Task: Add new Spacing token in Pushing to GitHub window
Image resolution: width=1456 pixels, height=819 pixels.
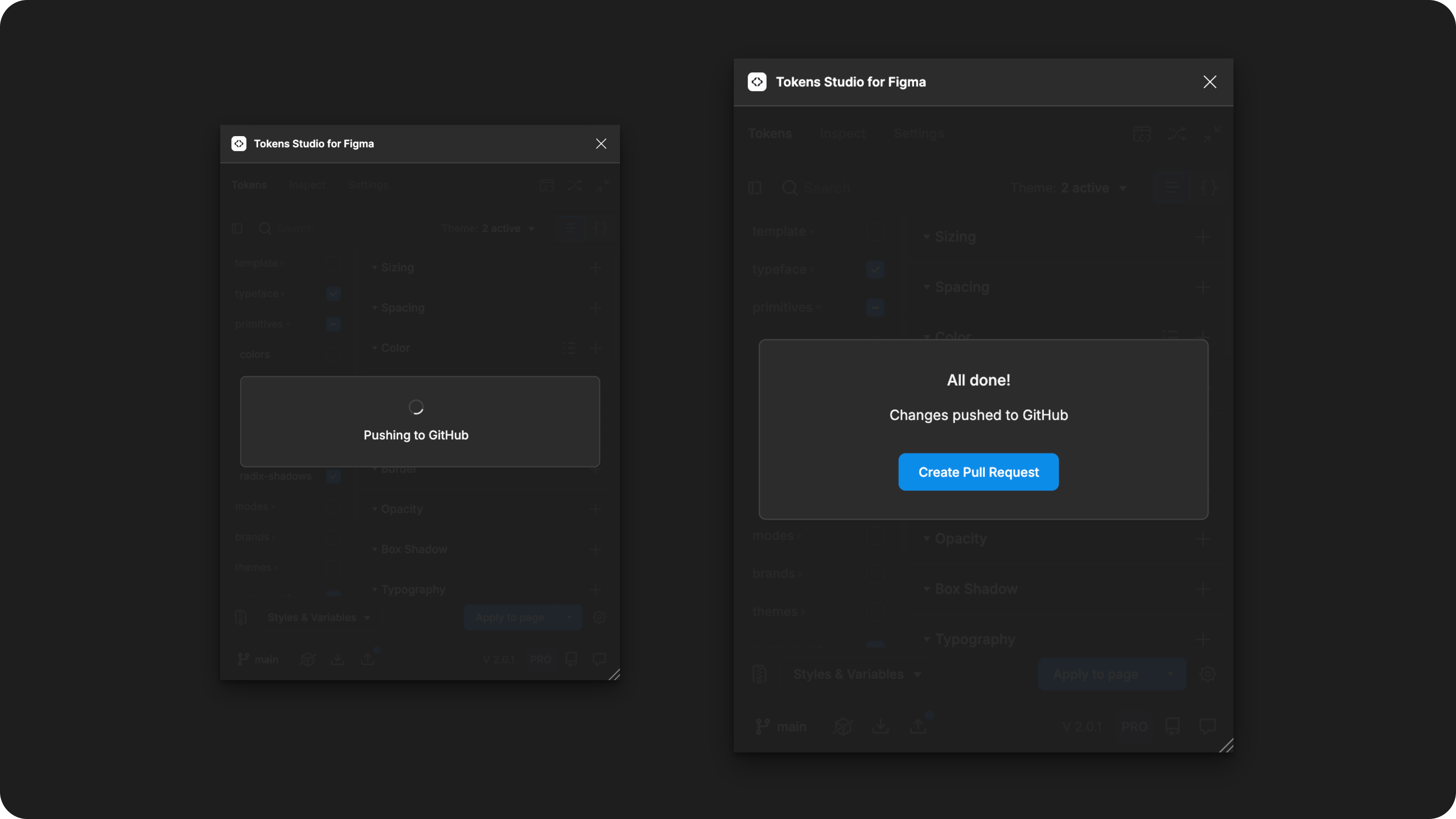Action: [x=595, y=308]
